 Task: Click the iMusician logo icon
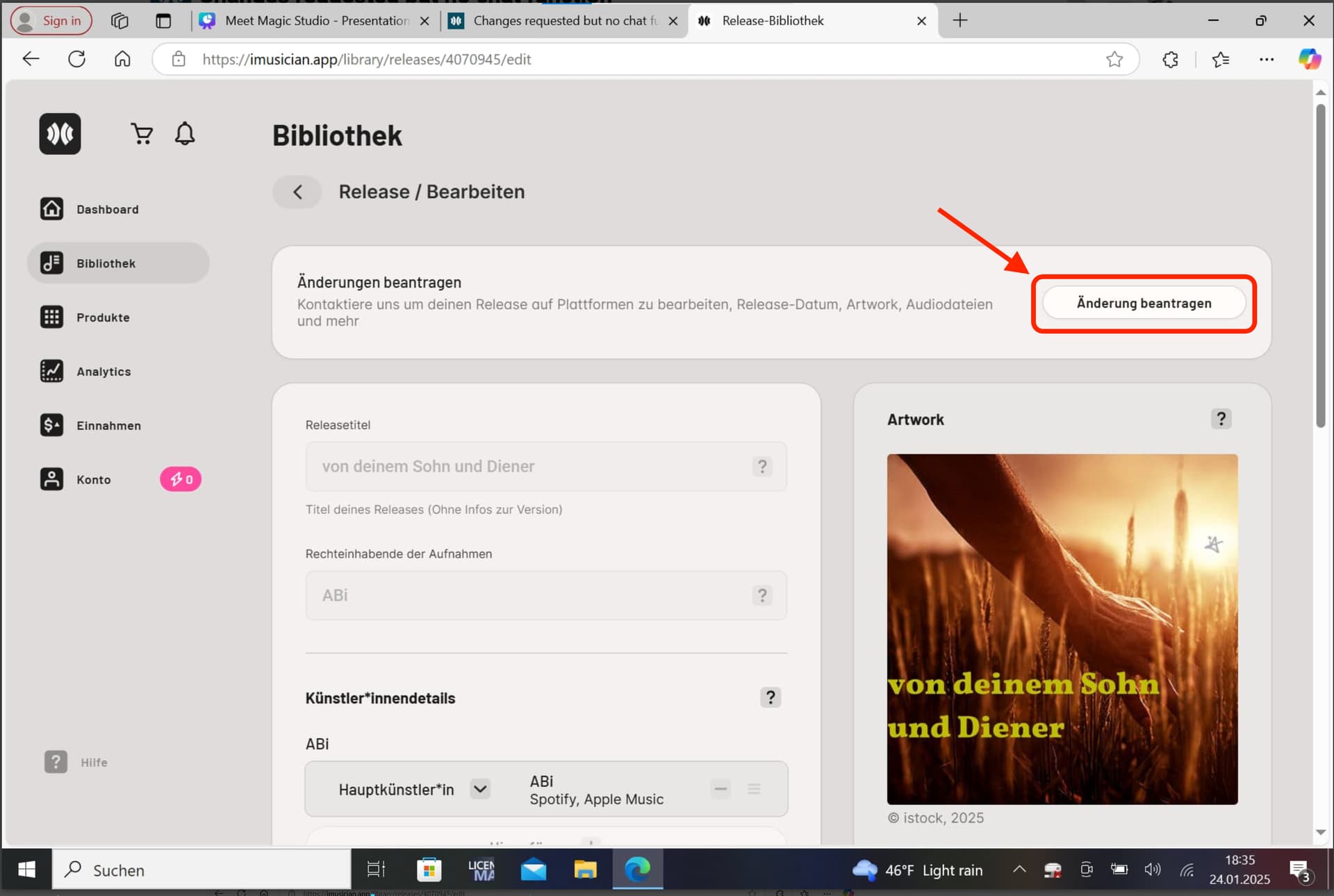point(60,133)
